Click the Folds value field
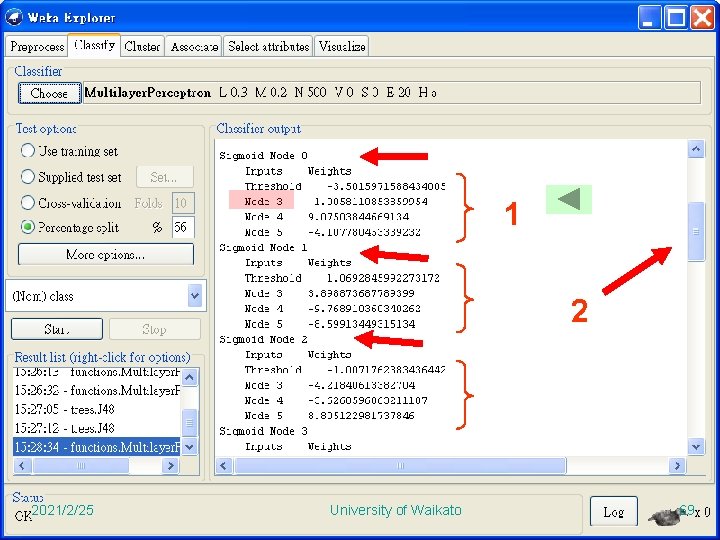The height and width of the screenshot is (540, 720). pos(183,202)
